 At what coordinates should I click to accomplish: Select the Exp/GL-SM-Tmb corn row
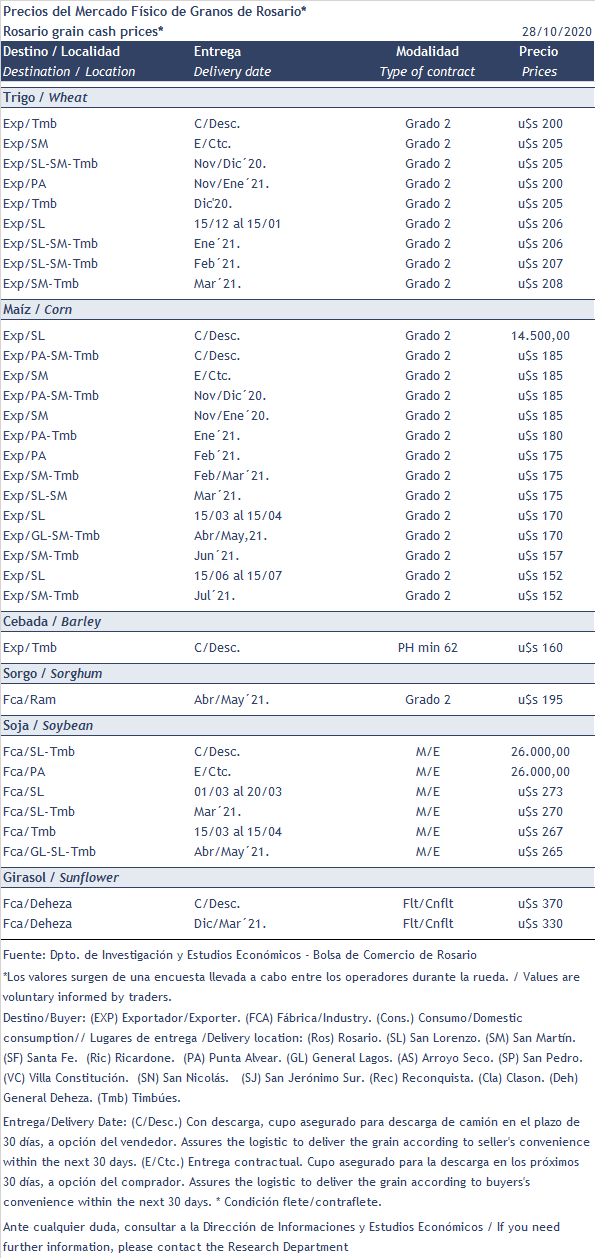tap(297, 536)
